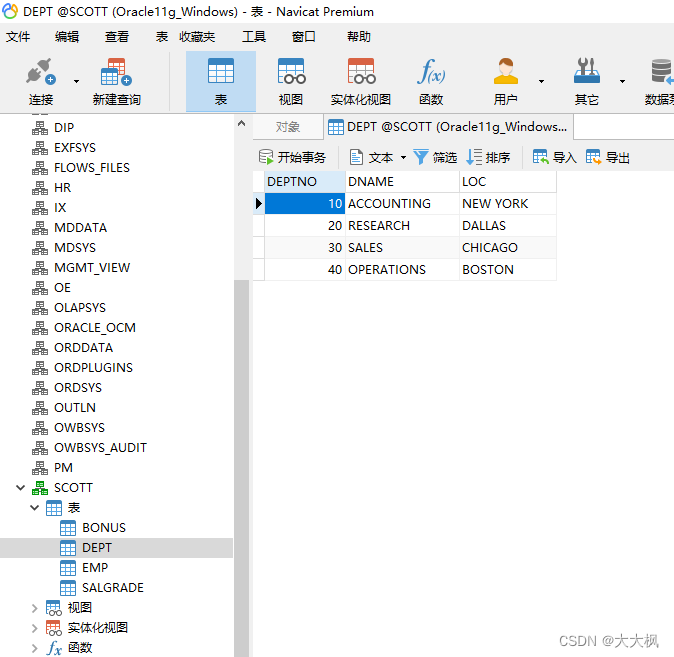
Task: Click the green SCOTT schema icon
Action: point(40,488)
